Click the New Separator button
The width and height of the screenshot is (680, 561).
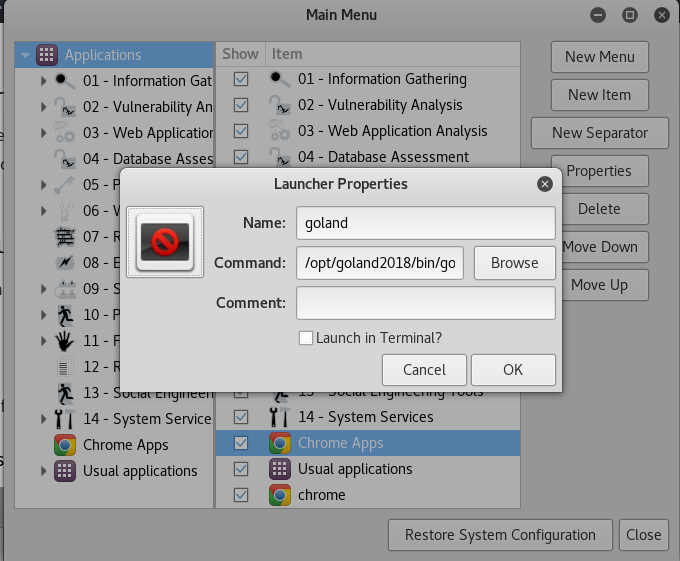click(x=600, y=133)
